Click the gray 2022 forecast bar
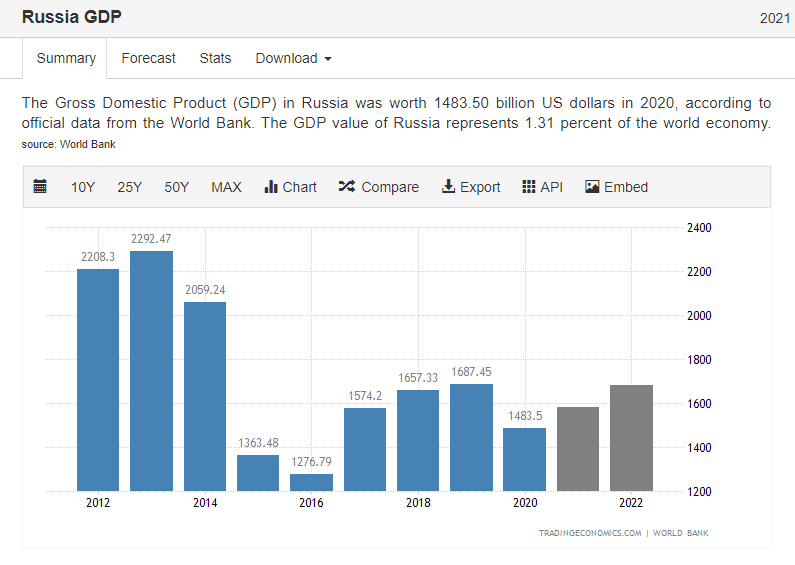This screenshot has width=795, height=565. [x=631, y=438]
